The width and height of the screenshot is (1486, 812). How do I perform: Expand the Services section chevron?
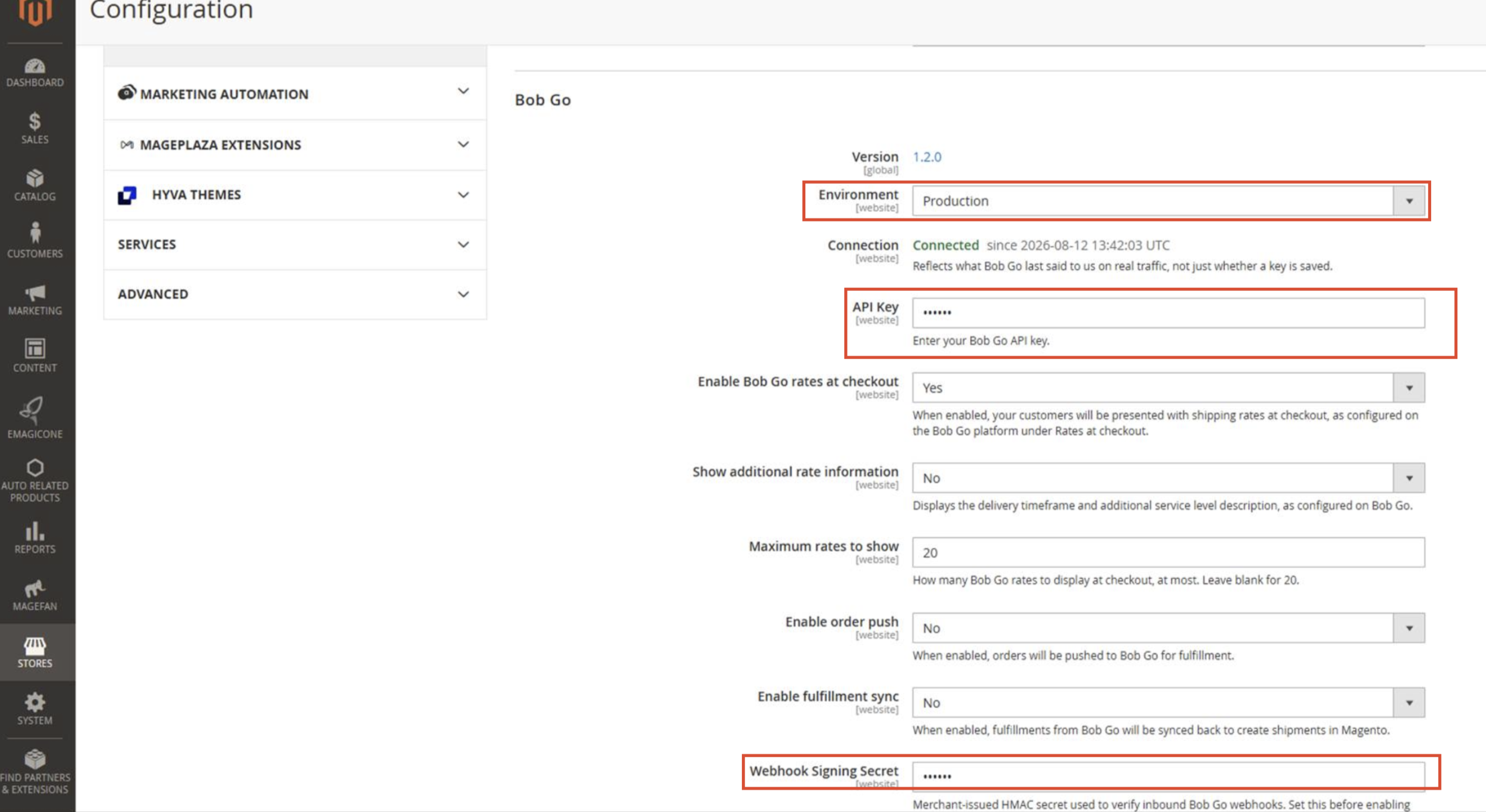[x=463, y=244]
